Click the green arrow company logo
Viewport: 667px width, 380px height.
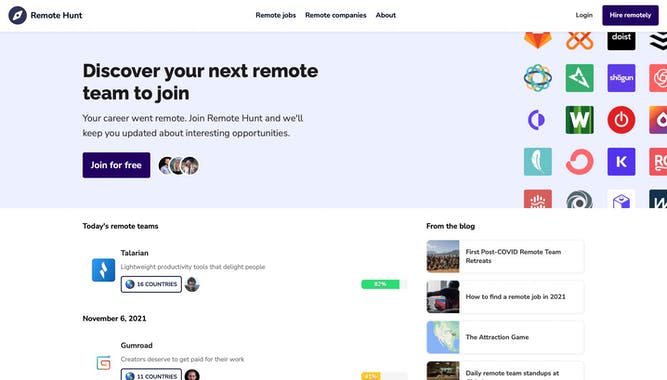(x=579, y=78)
